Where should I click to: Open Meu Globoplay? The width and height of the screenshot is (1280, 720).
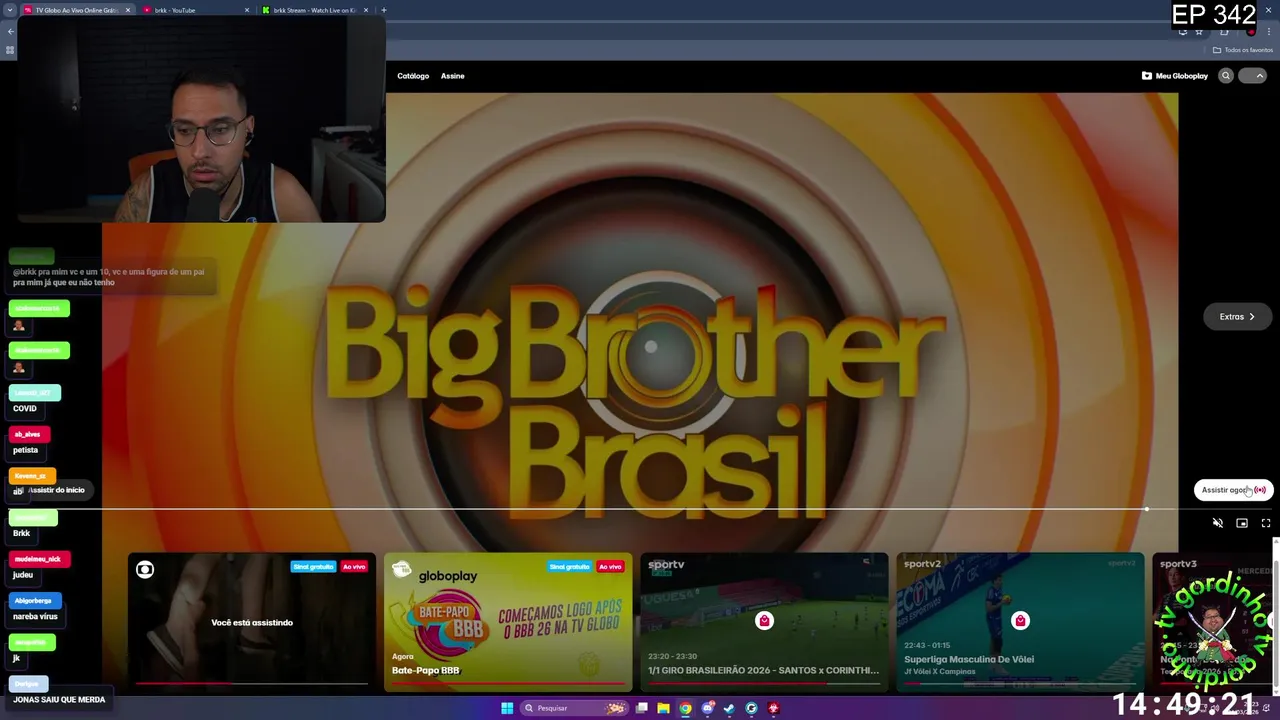click(x=1175, y=76)
